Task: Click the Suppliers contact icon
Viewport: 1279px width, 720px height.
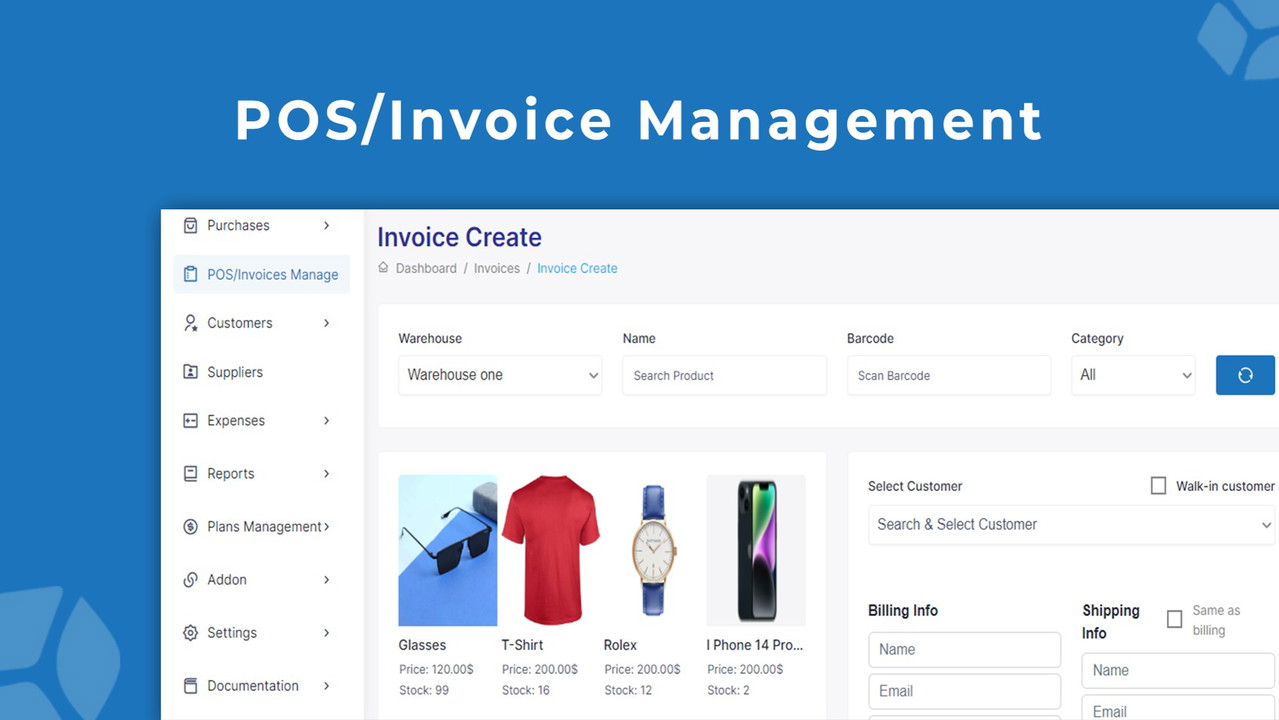Action: coord(190,372)
